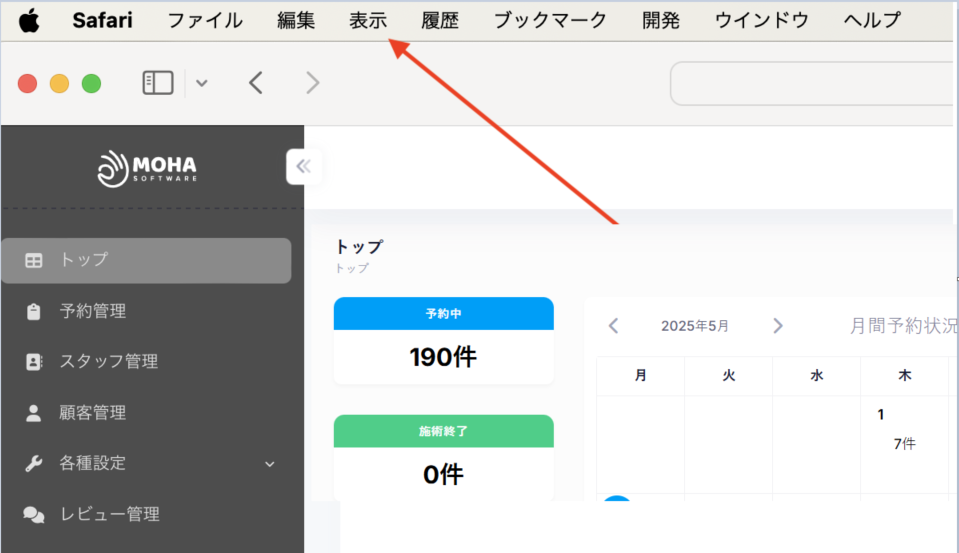Click the Safari back arrow

256,83
